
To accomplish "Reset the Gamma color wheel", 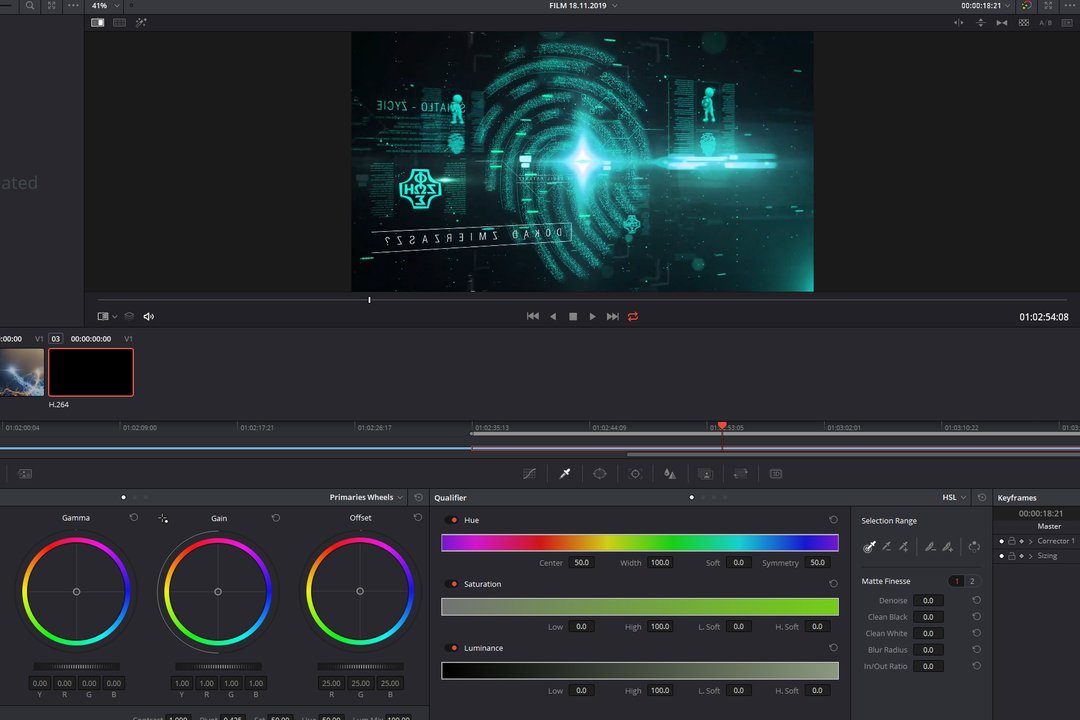I will pos(134,517).
